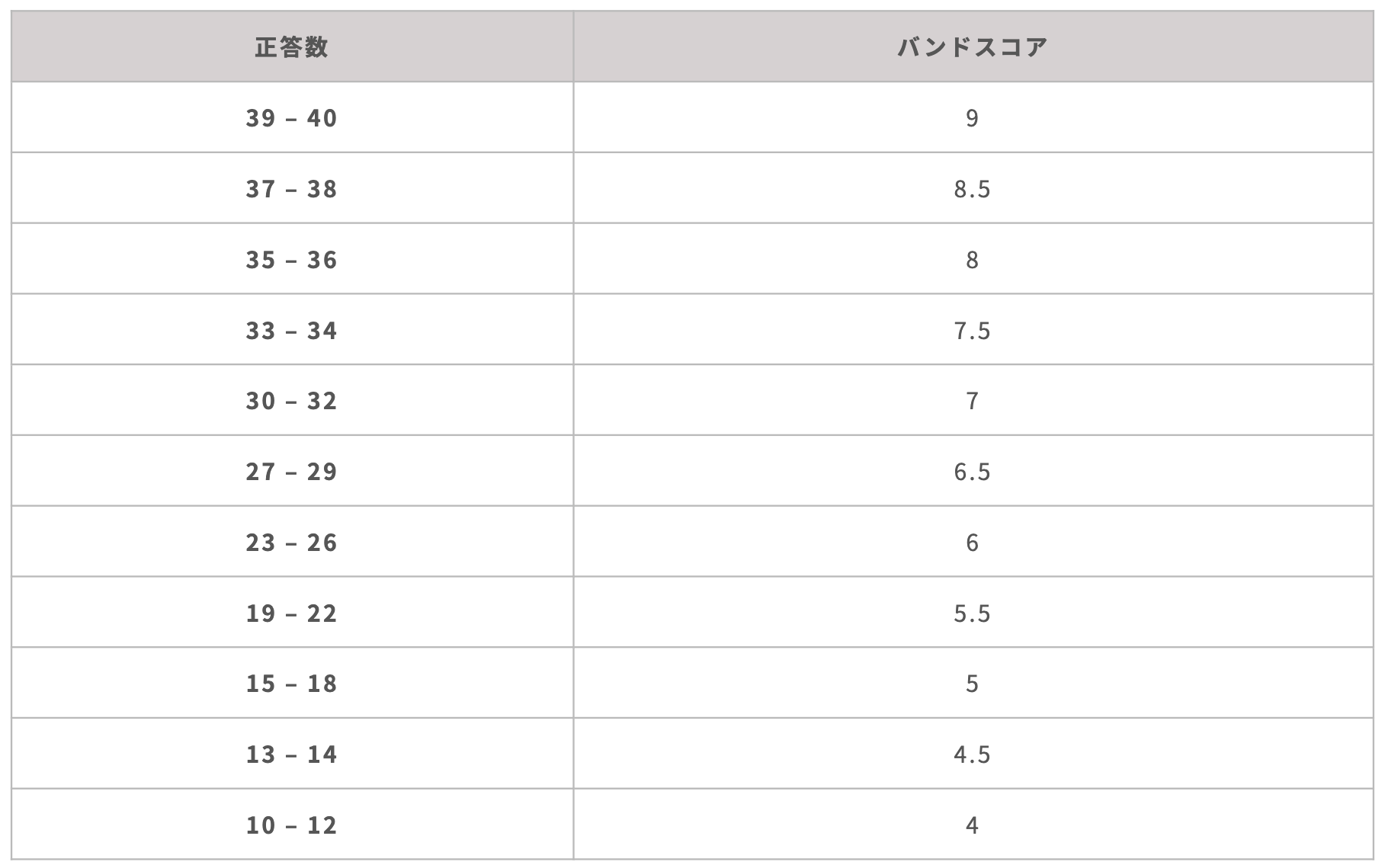Select the 15 – 18 range cell
This screenshot has width=1385, height=868.
[292, 683]
